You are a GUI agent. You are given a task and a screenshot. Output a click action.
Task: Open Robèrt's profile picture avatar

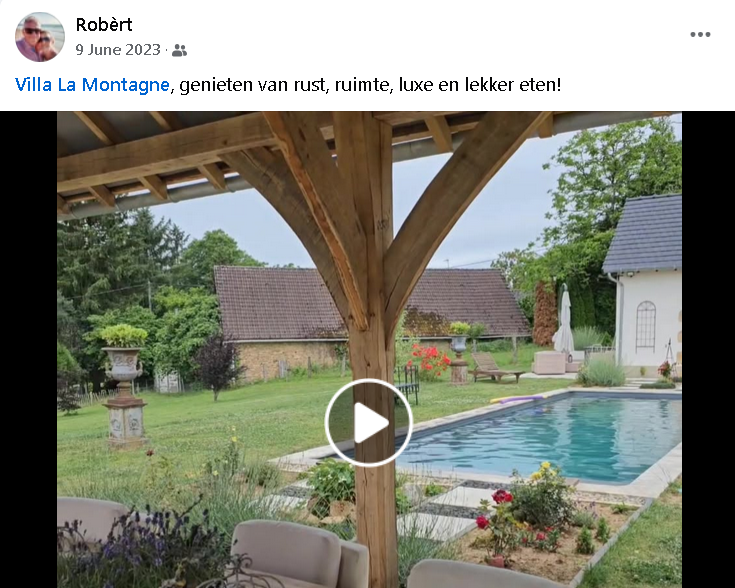point(40,37)
